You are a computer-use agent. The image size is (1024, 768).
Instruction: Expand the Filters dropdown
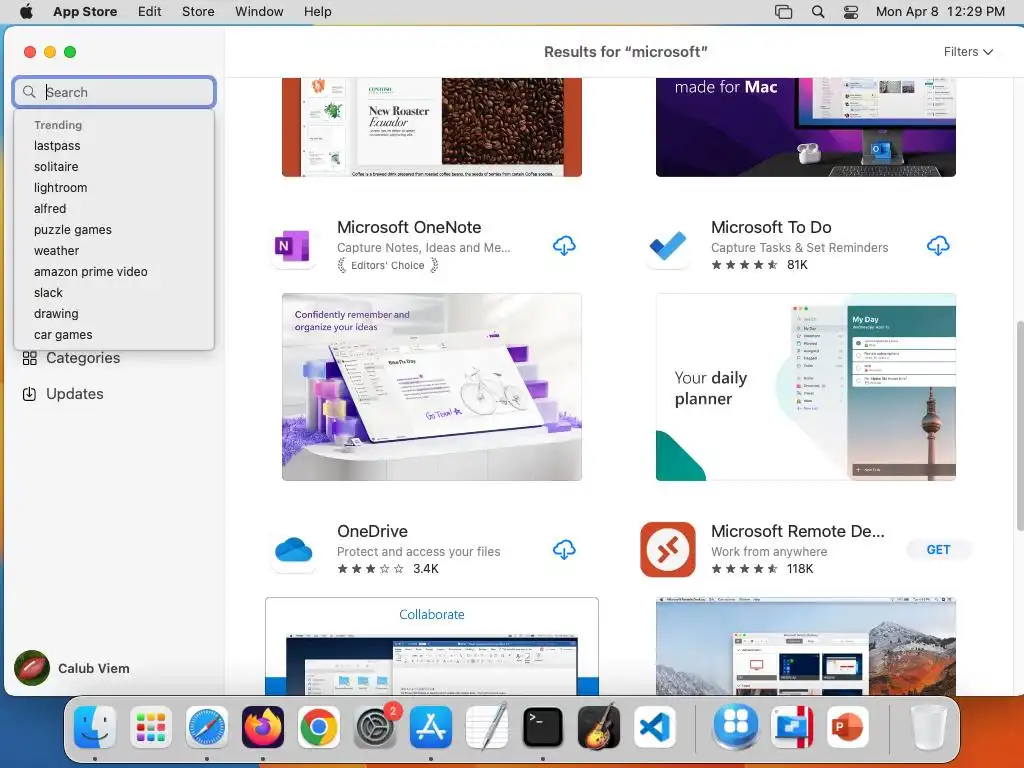coord(968,52)
